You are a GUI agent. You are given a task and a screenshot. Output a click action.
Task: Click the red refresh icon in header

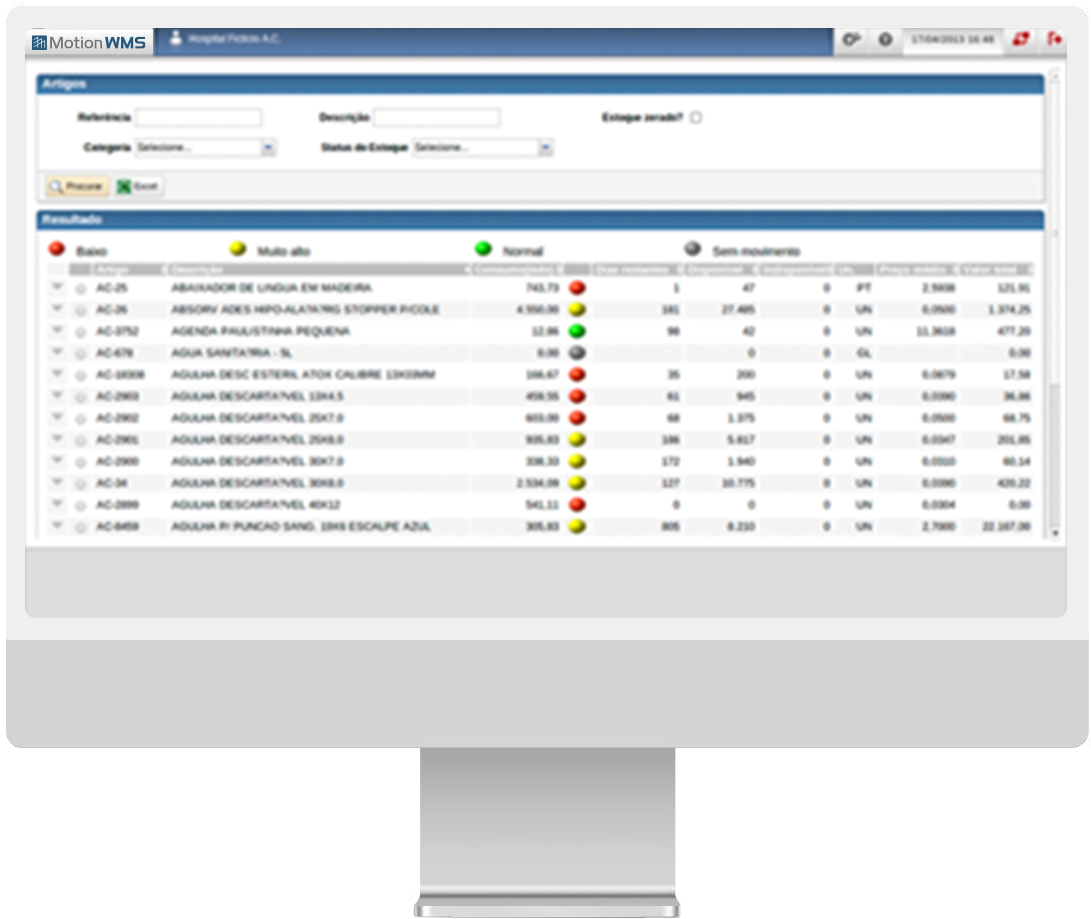1021,40
